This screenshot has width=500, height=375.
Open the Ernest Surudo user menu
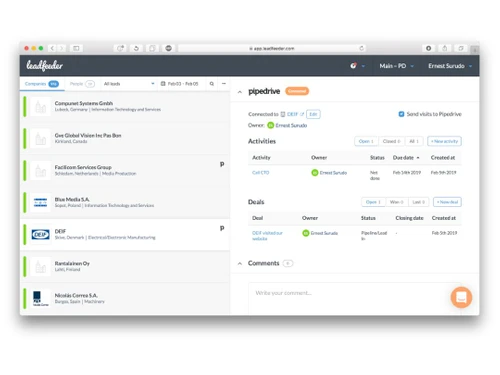tap(450, 66)
